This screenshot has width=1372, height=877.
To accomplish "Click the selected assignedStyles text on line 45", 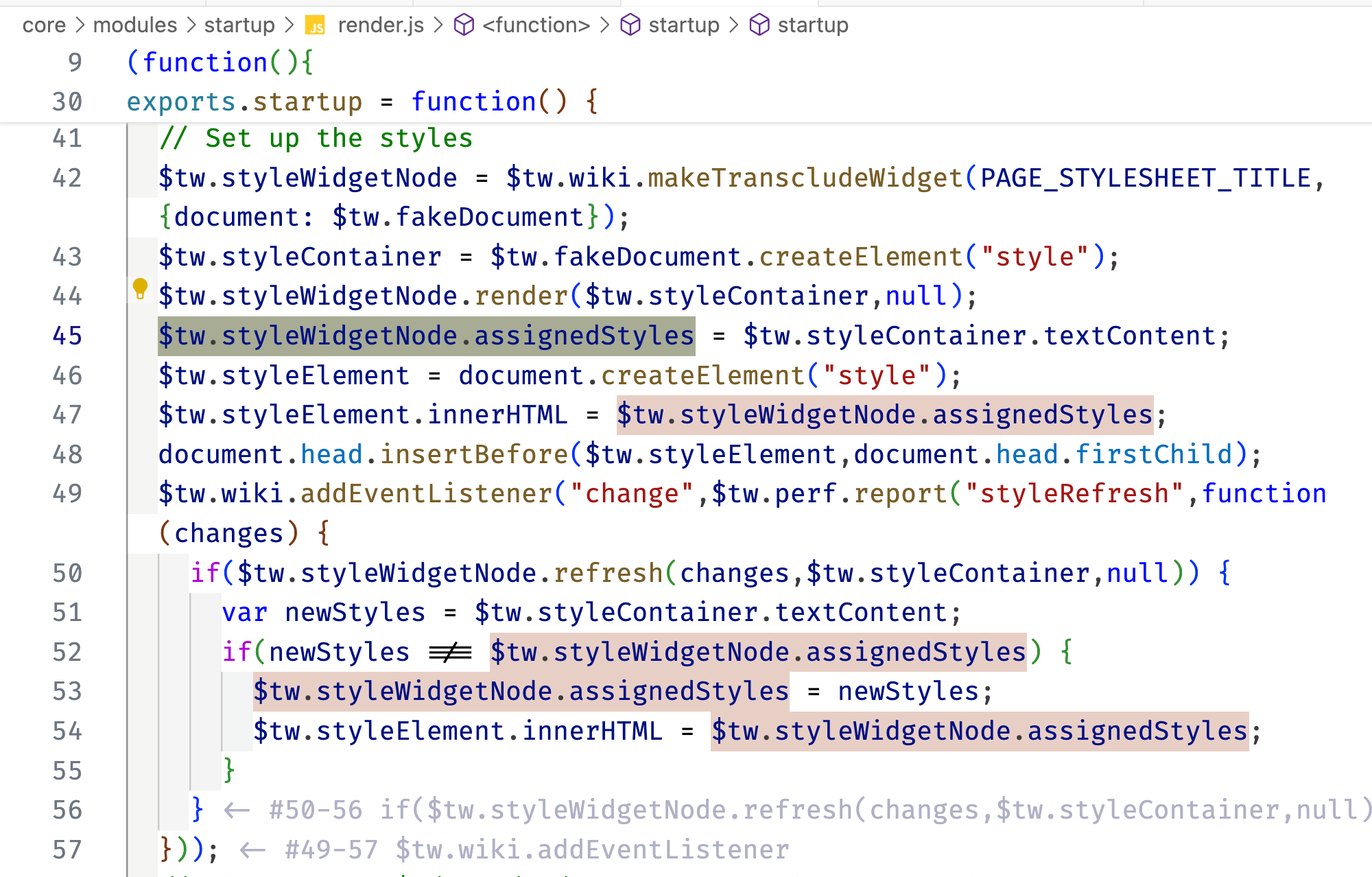I will [x=583, y=336].
